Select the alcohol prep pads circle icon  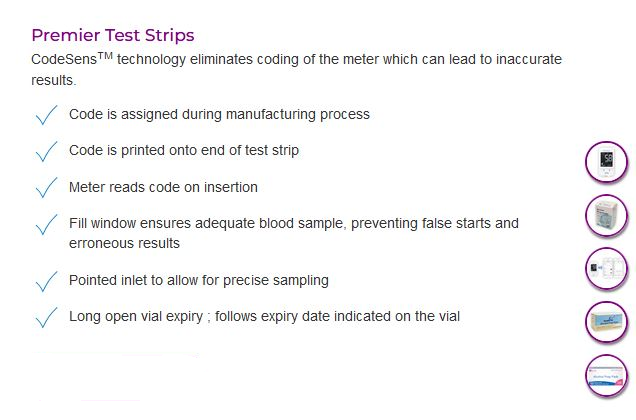point(606,375)
